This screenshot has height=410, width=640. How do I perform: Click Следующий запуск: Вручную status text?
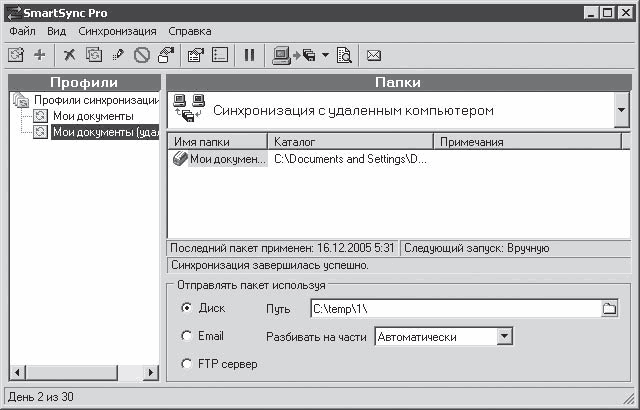pos(477,248)
